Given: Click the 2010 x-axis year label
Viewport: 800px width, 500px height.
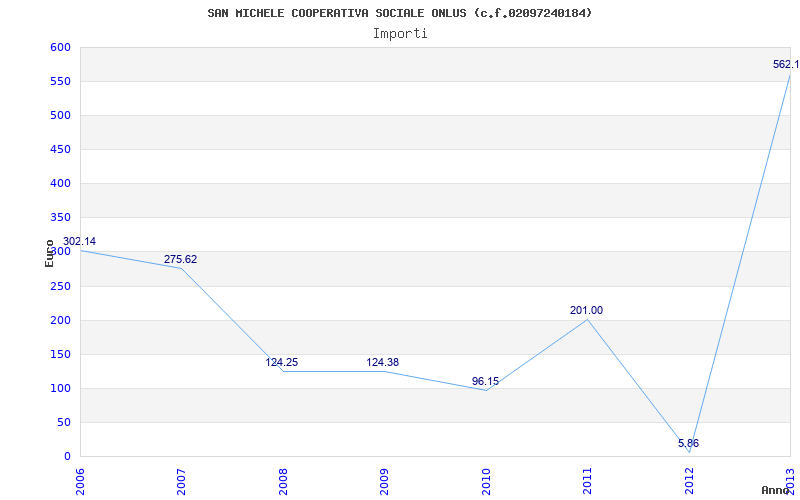Looking at the screenshot, I should 486,481.
